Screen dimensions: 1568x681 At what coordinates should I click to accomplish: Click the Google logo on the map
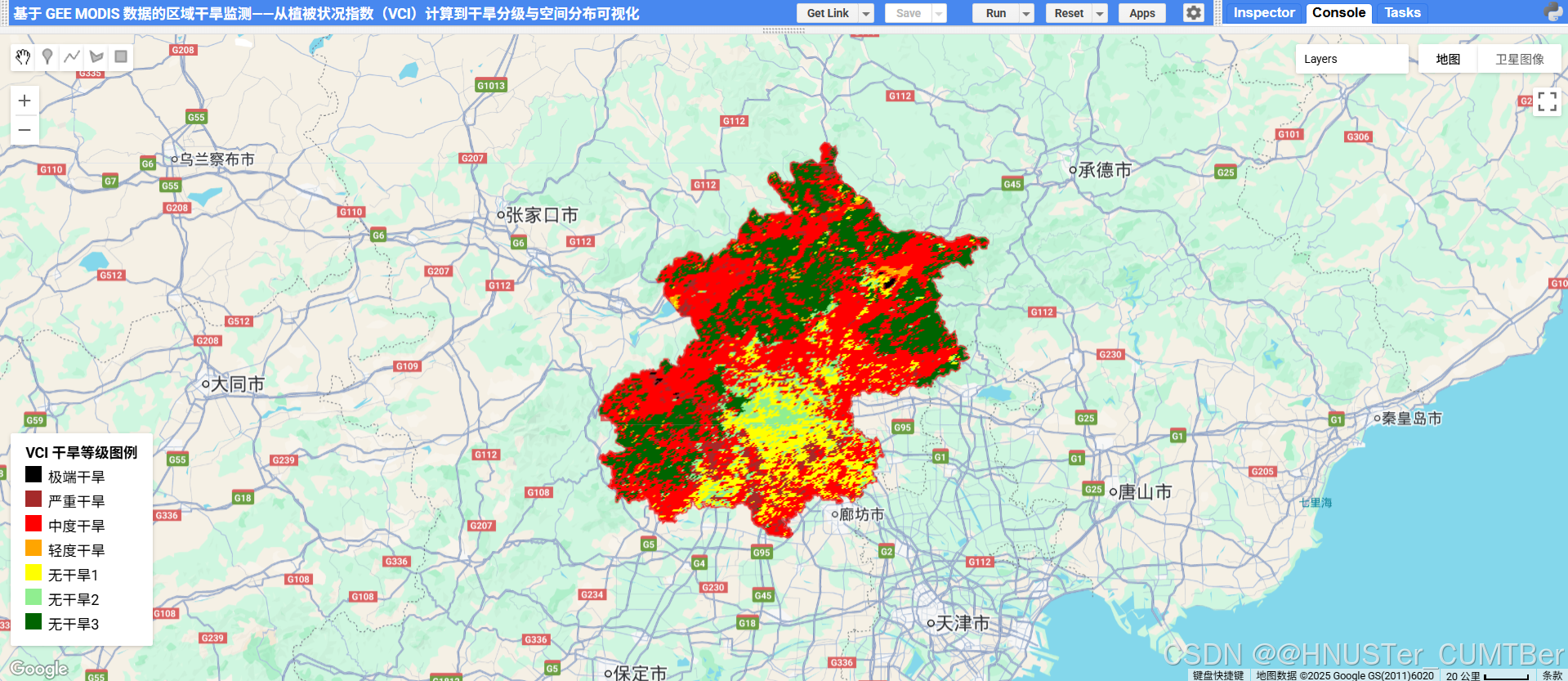(39, 669)
